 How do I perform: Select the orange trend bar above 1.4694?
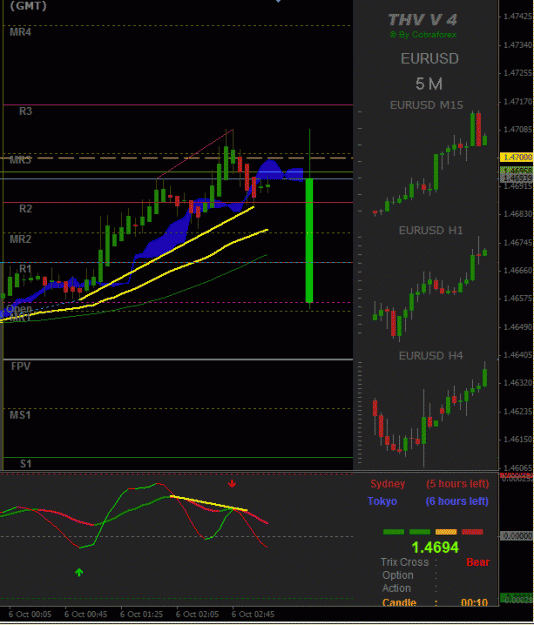pyautogui.click(x=446, y=532)
